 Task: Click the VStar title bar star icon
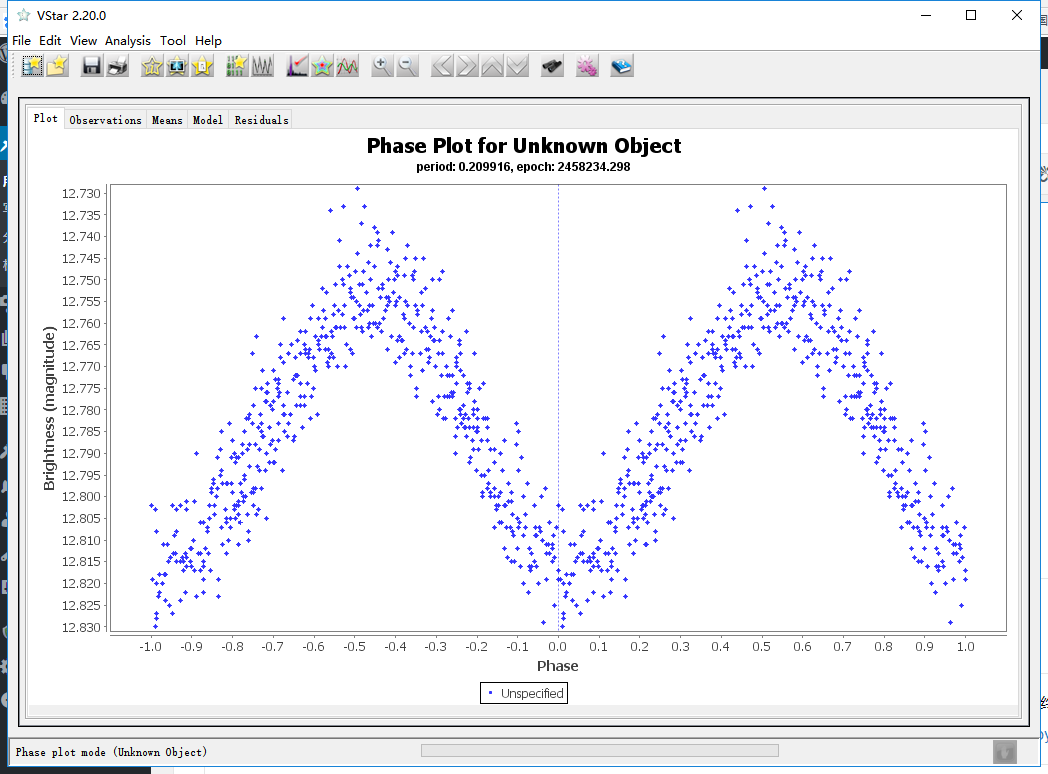[x=23, y=15]
